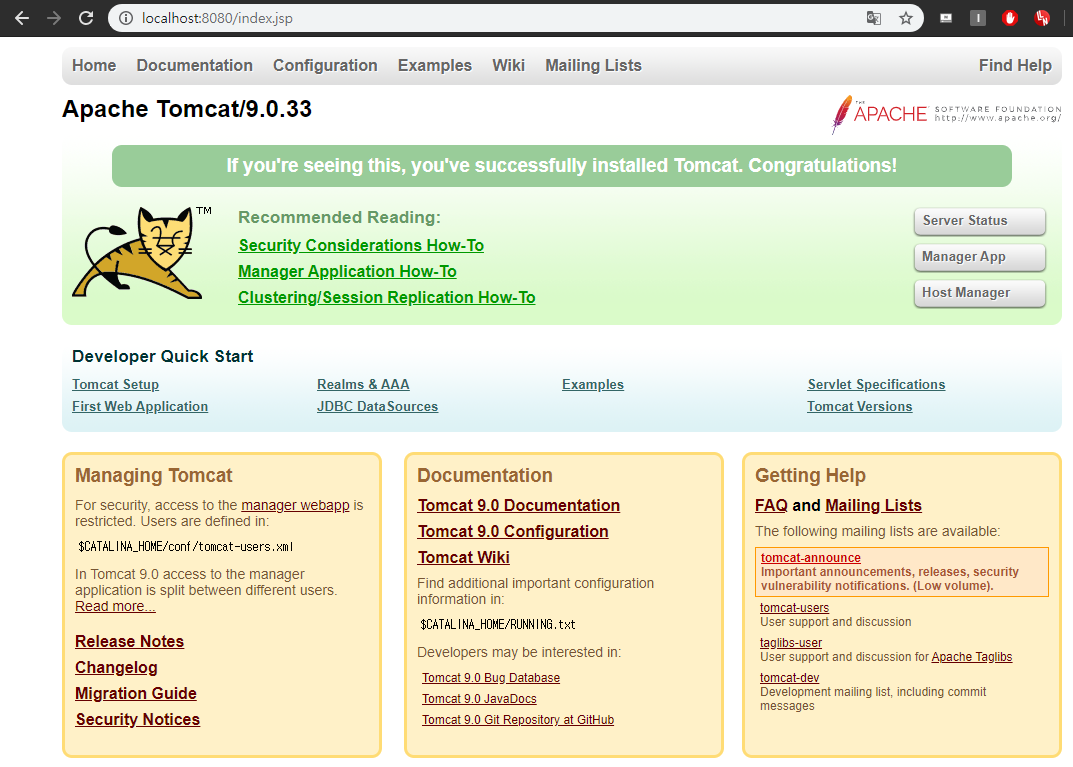This screenshot has height=767, width=1073.
Task: Click the Server Status button
Action: (979, 221)
